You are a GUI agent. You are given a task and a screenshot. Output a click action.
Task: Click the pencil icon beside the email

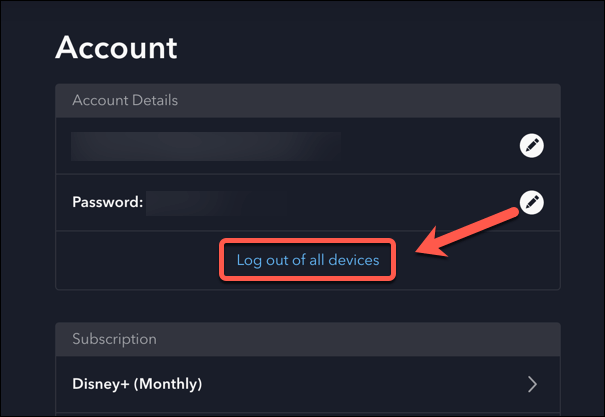pyautogui.click(x=532, y=146)
